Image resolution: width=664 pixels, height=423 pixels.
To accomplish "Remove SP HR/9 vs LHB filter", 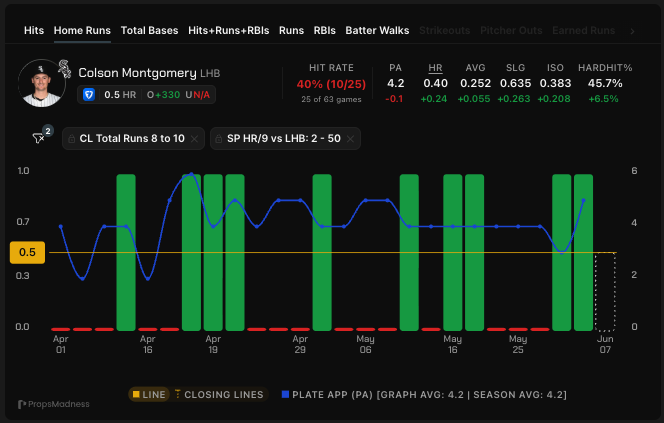I will [x=350, y=138].
